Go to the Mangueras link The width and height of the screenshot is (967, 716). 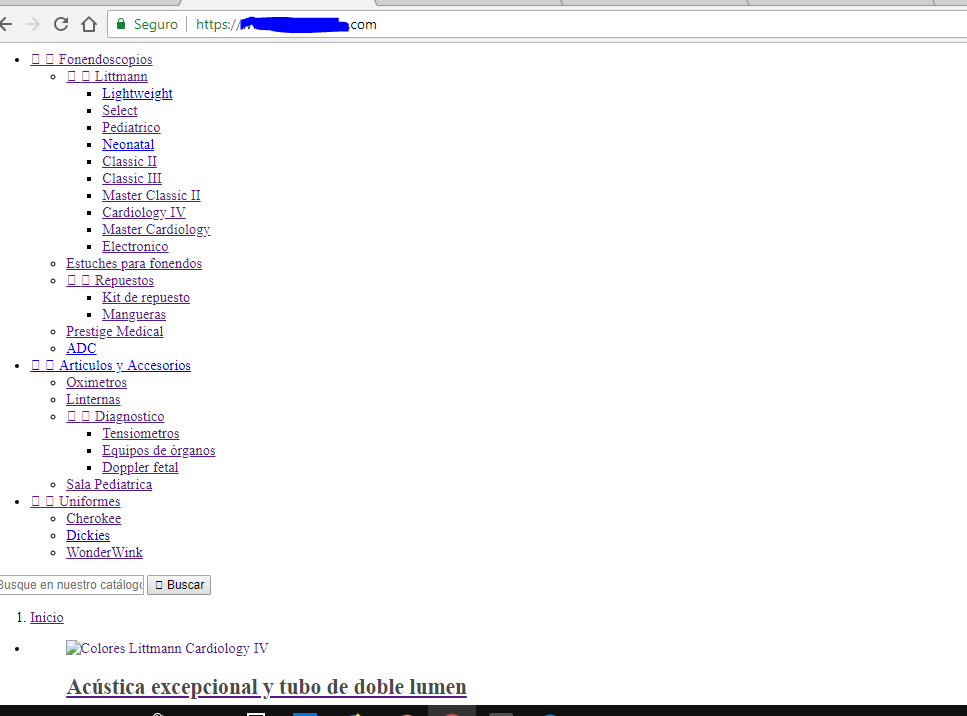134,315
